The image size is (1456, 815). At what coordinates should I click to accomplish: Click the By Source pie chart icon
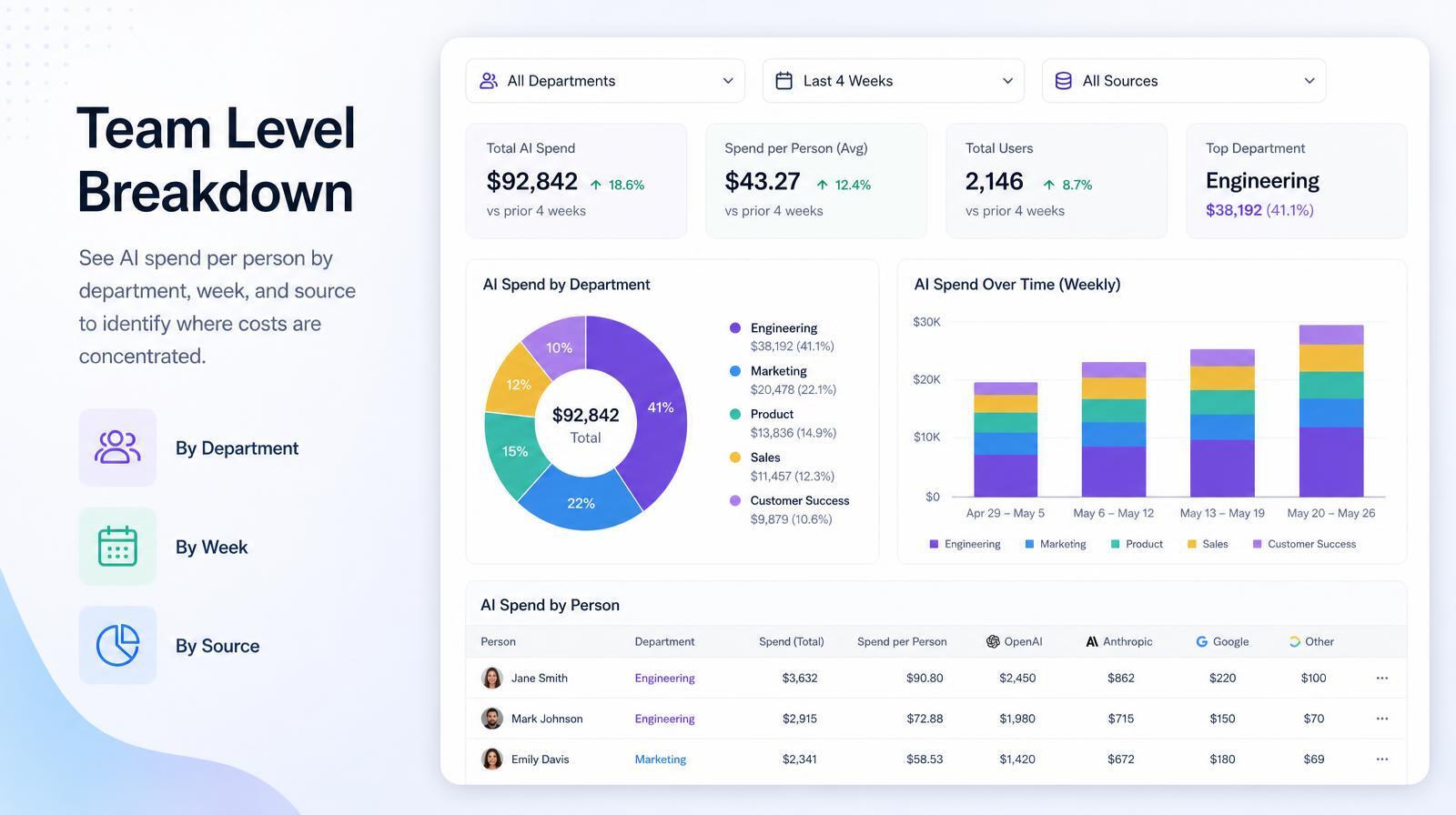click(x=117, y=645)
